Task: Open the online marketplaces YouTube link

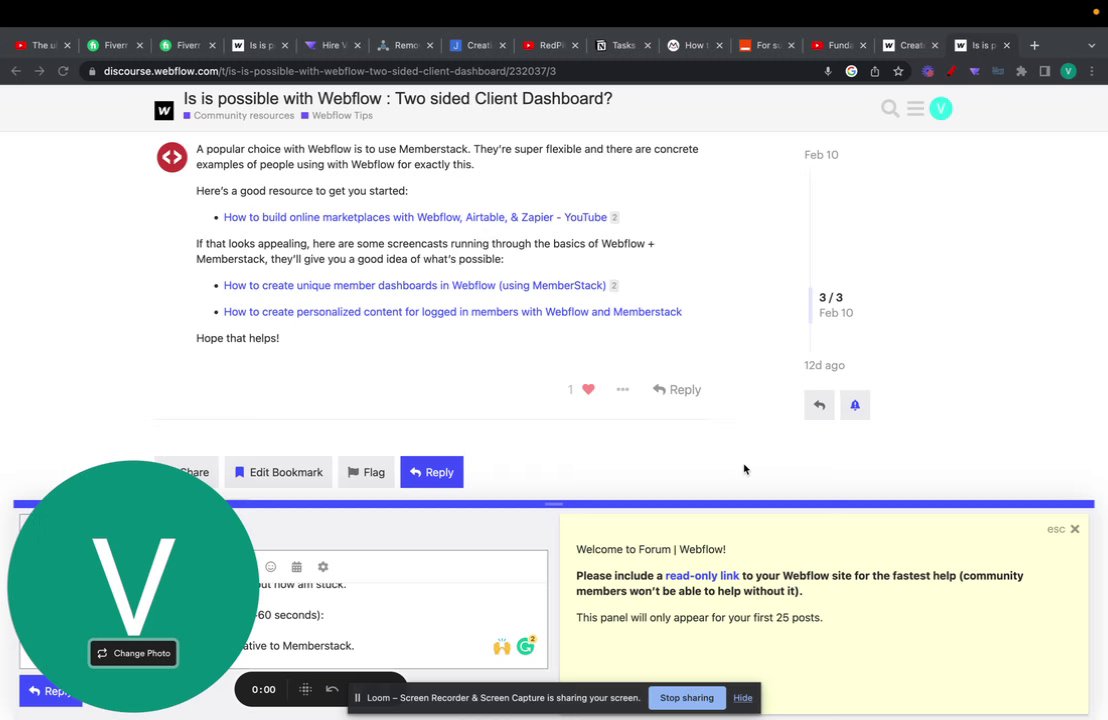Action: [416, 217]
